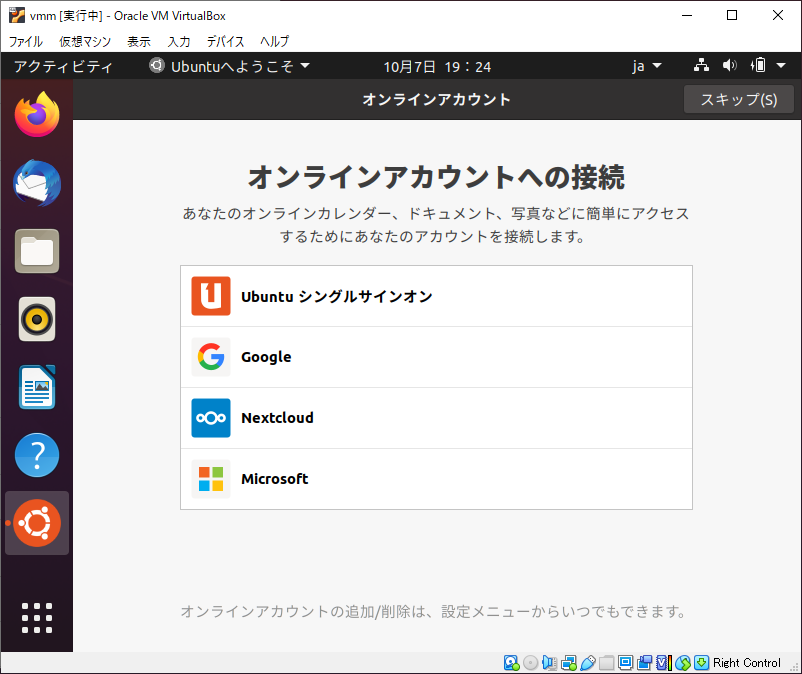Click the VirtualBox keyboard capture arrow icon
The image size is (802, 674).
pyautogui.click(x=702, y=663)
